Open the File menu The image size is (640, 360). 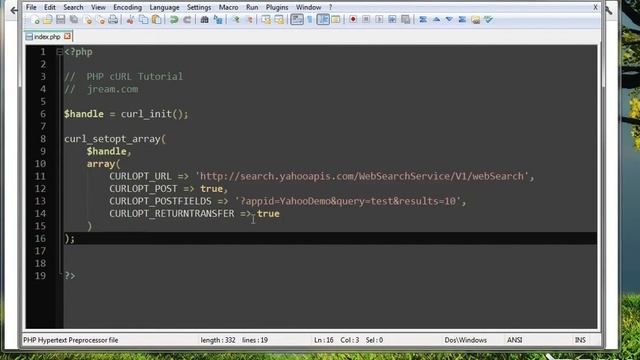pos(31,7)
